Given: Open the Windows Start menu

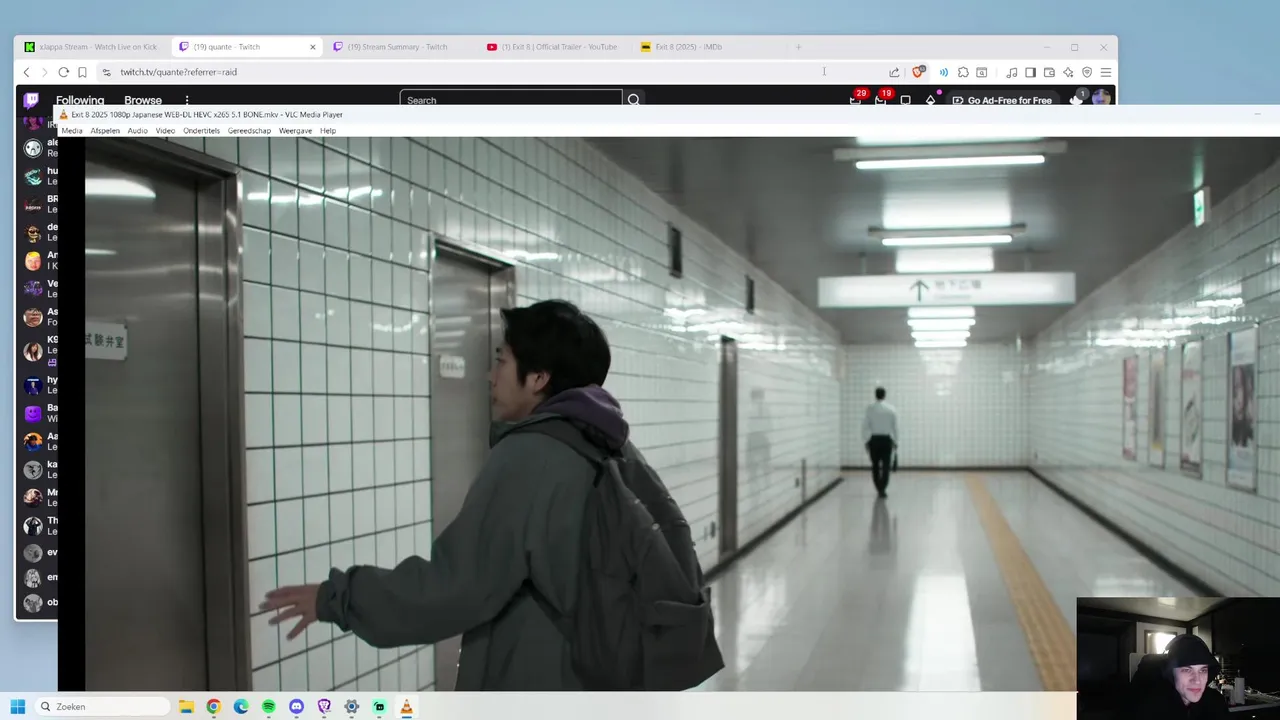Looking at the screenshot, I should [x=17, y=707].
